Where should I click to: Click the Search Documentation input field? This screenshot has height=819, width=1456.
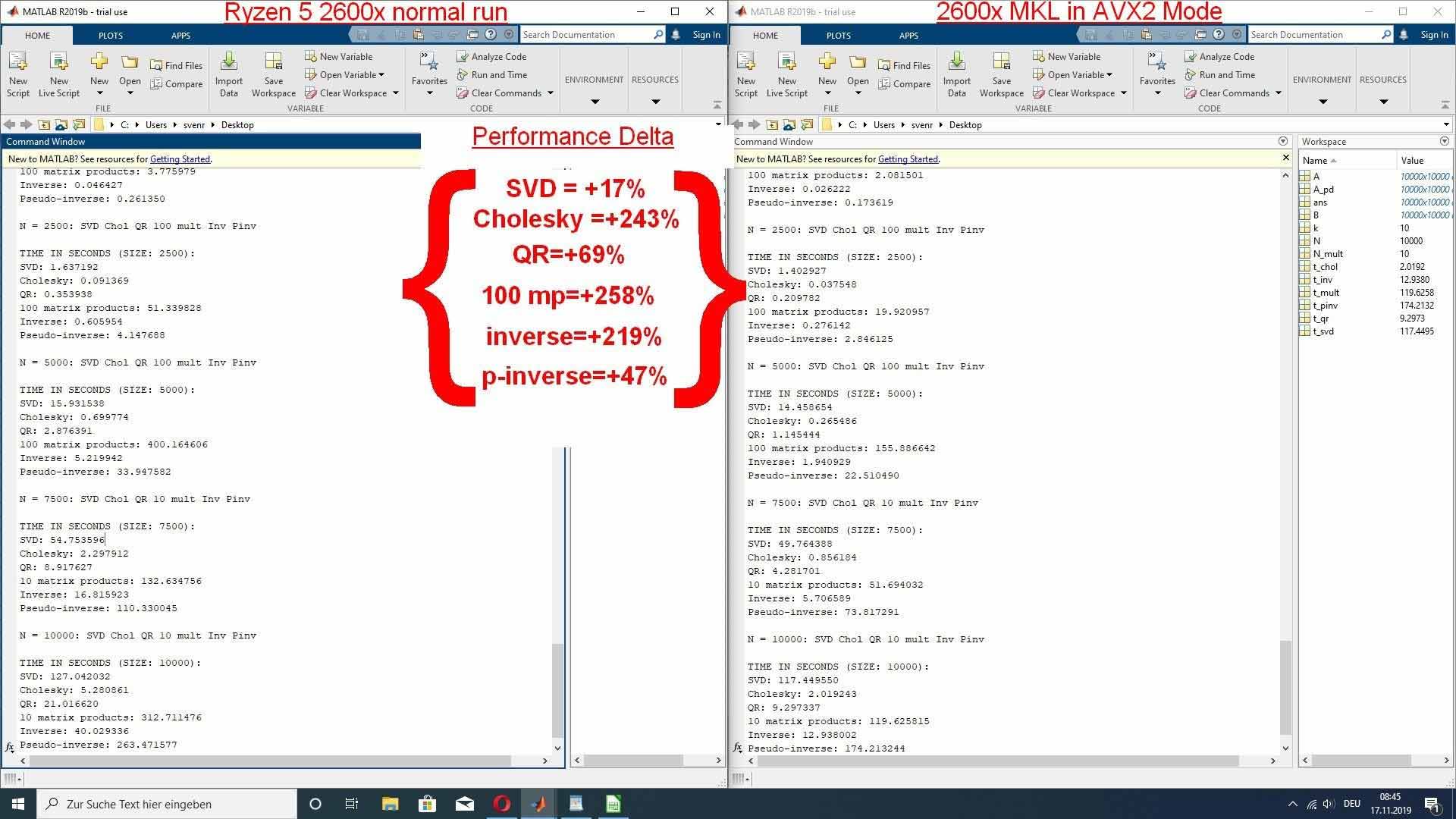[x=590, y=34]
